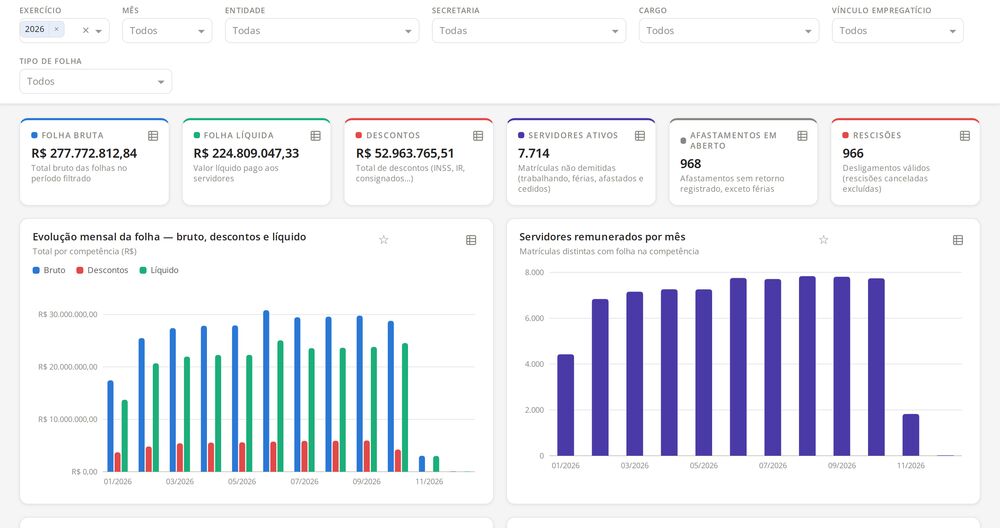Favorite the Servidores remunerados por mês chart
Viewport: 1000px width, 528px height.
click(x=823, y=240)
